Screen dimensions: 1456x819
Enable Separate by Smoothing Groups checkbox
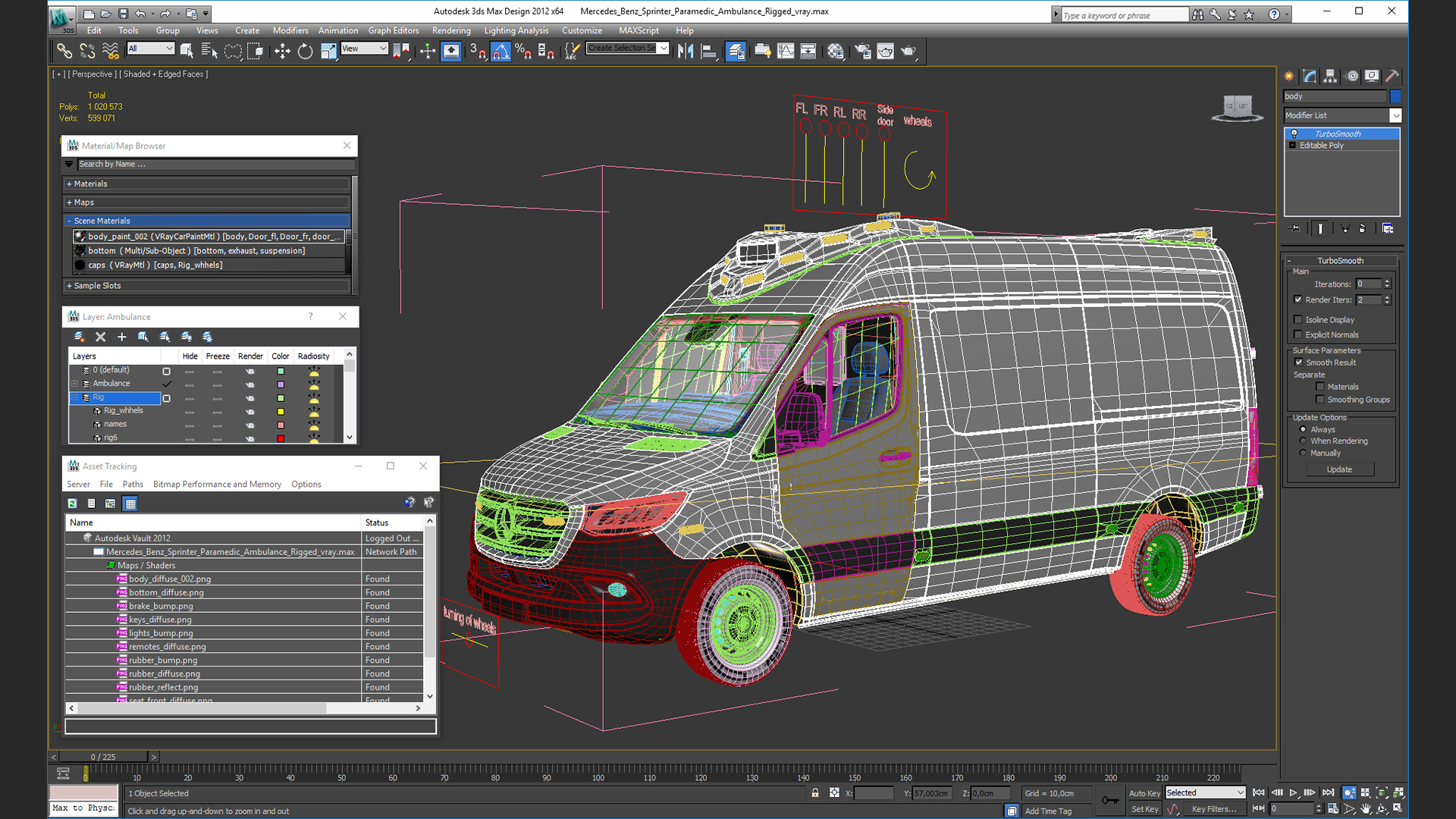coord(1320,400)
